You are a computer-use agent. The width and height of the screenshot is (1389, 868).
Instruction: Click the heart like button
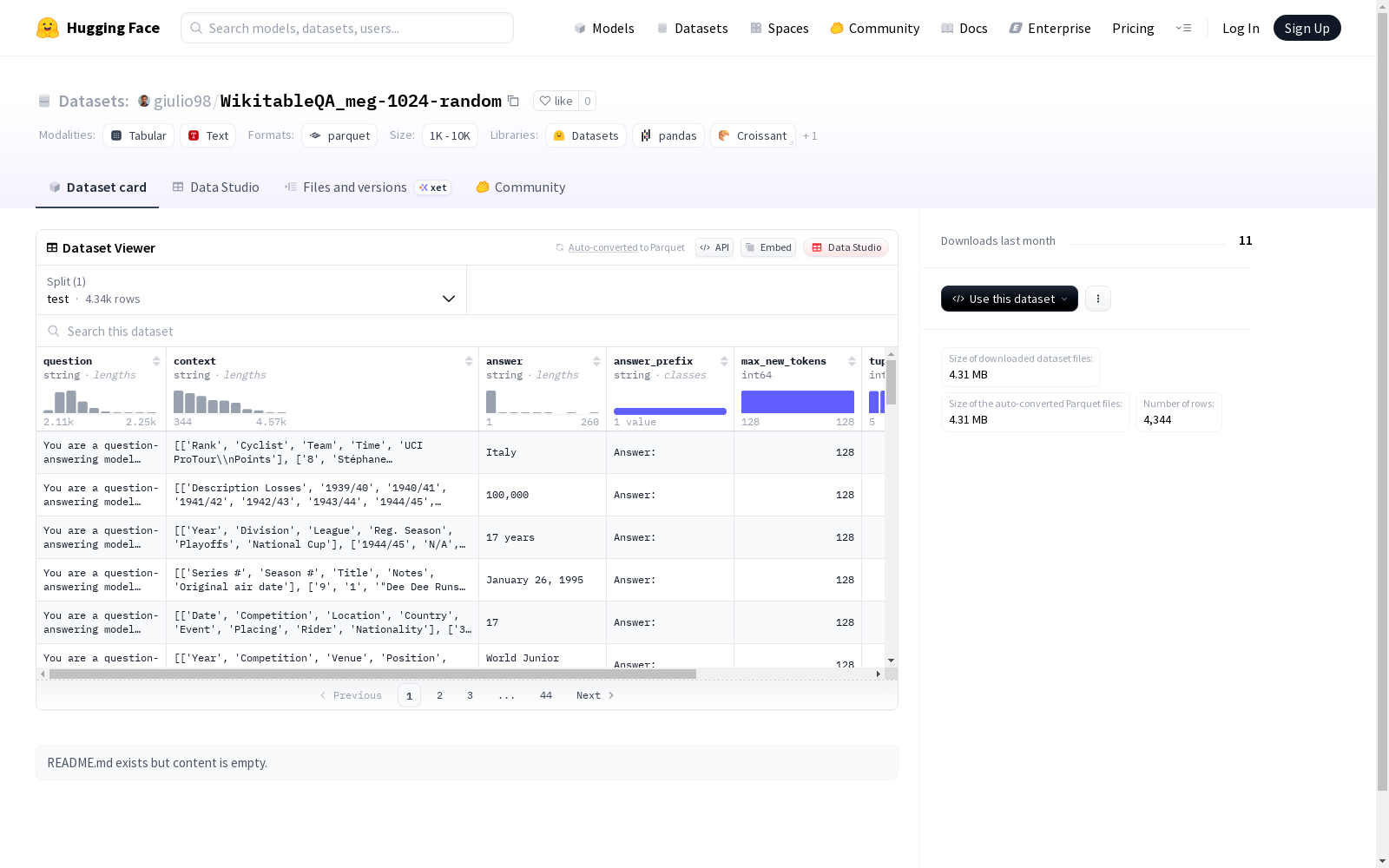tap(556, 101)
